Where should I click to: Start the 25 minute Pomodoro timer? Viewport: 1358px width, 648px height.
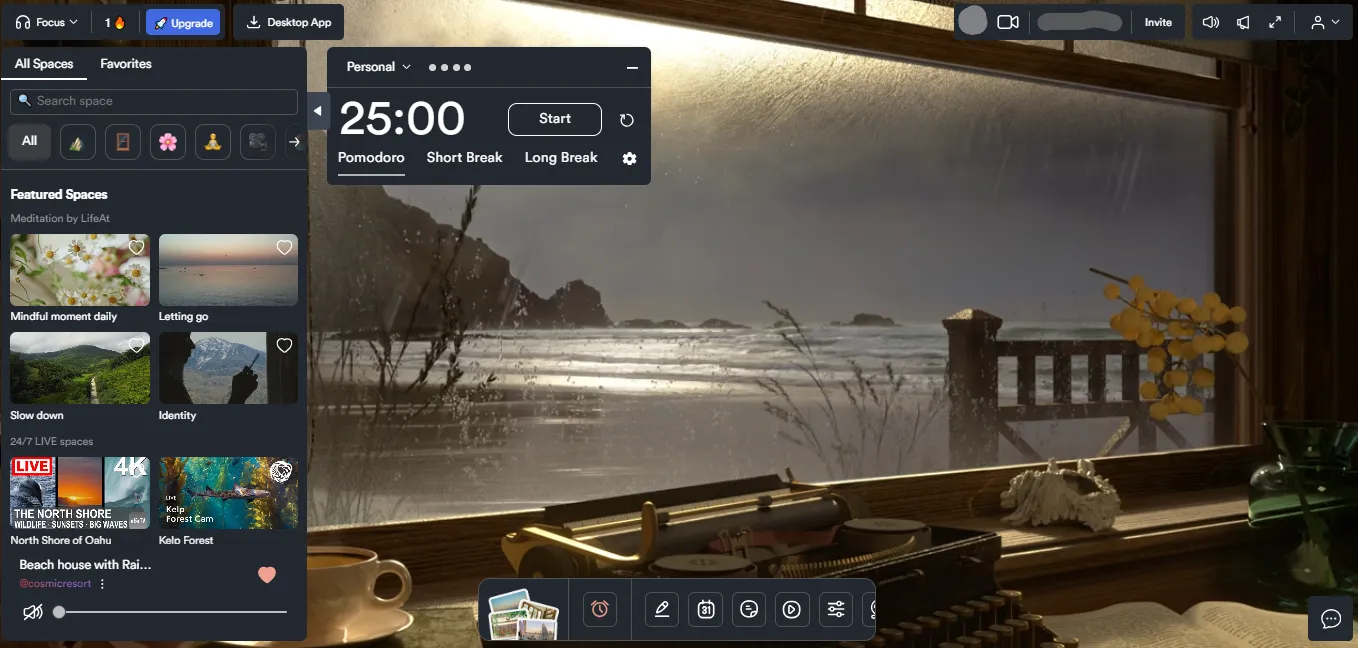(554, 119)
